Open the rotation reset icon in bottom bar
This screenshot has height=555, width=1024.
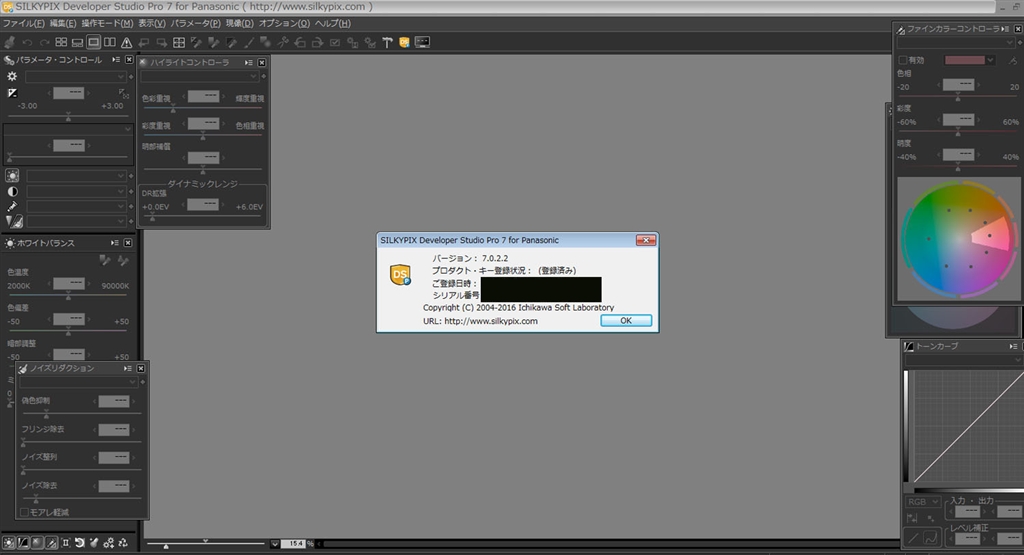(x=80, y=543)
